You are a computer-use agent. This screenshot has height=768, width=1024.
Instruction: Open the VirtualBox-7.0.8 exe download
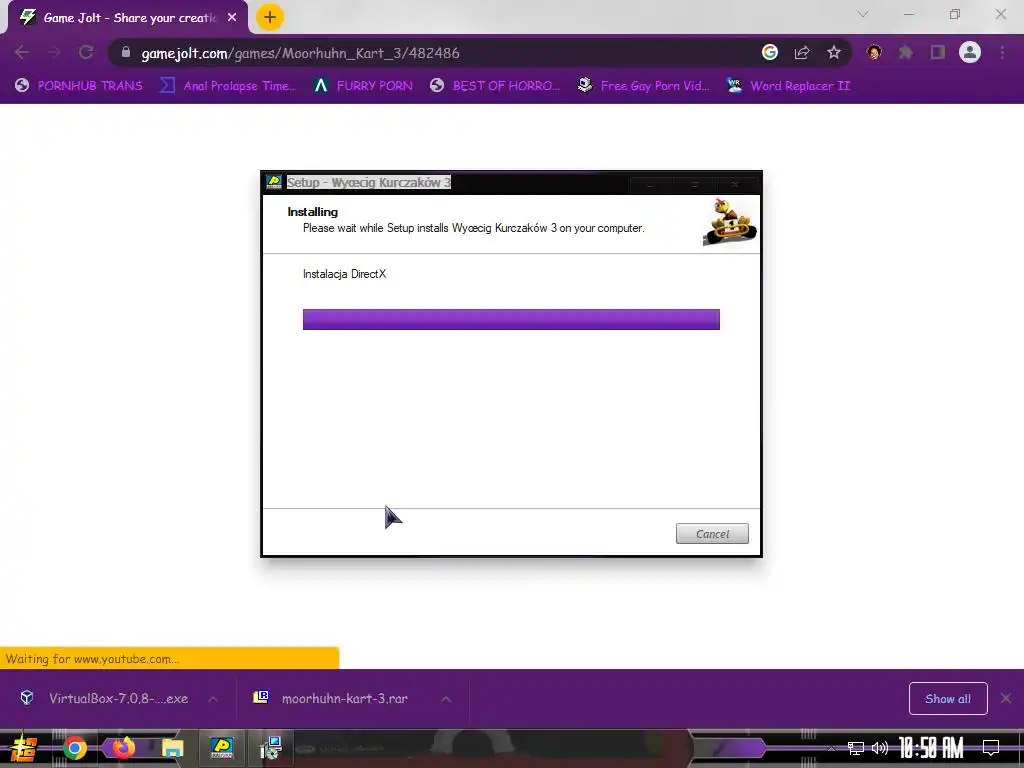(x=118, y=698)
